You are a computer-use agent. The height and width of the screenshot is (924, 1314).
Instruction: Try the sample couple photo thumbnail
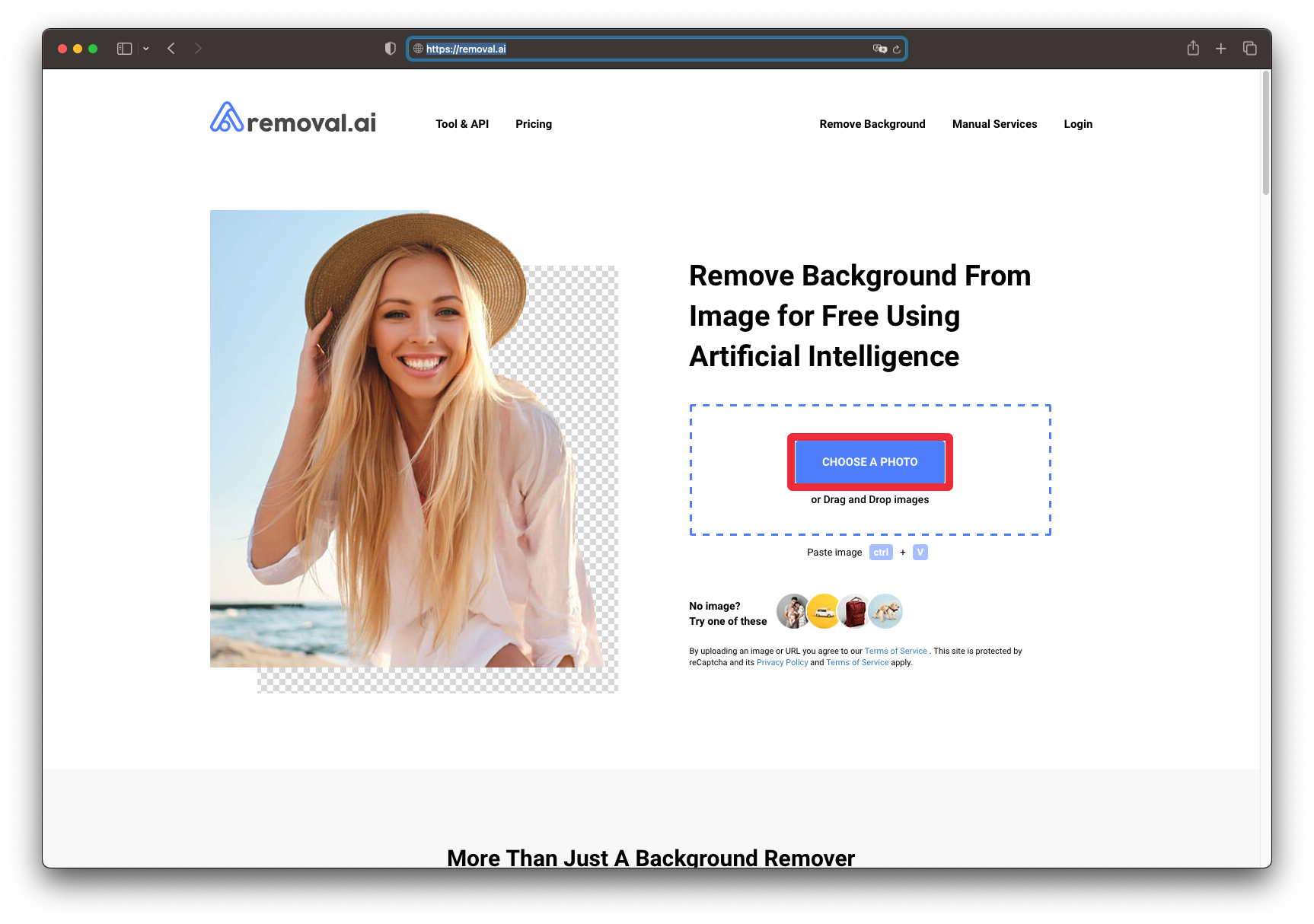pos(793,611)
